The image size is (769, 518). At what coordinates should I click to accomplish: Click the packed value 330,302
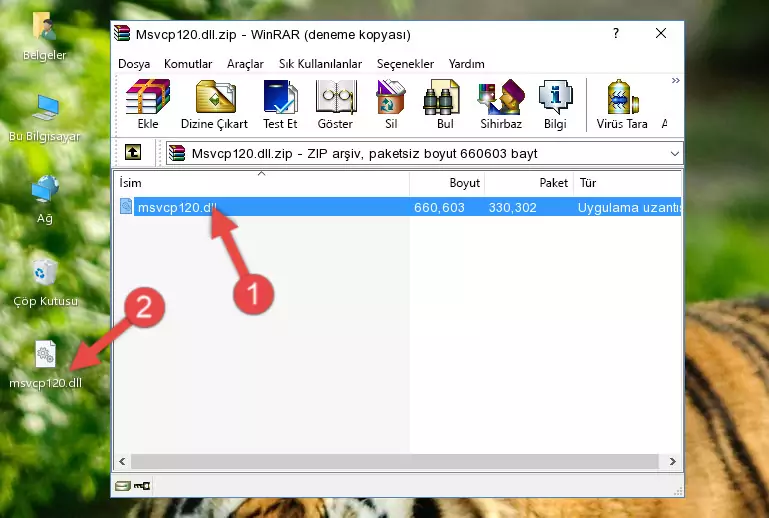[512, 207]
